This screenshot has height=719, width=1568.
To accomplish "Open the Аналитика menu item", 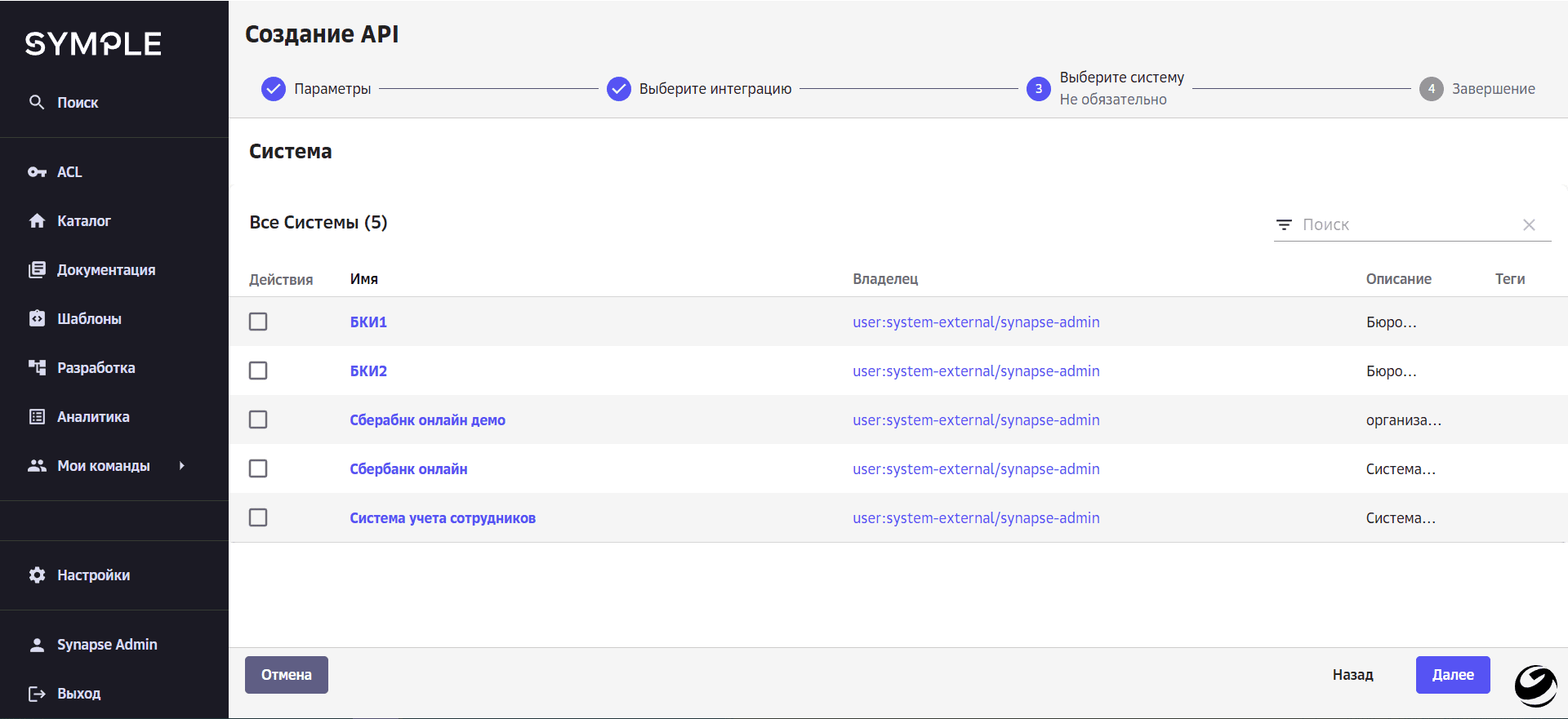I will (x=93, y=417).
